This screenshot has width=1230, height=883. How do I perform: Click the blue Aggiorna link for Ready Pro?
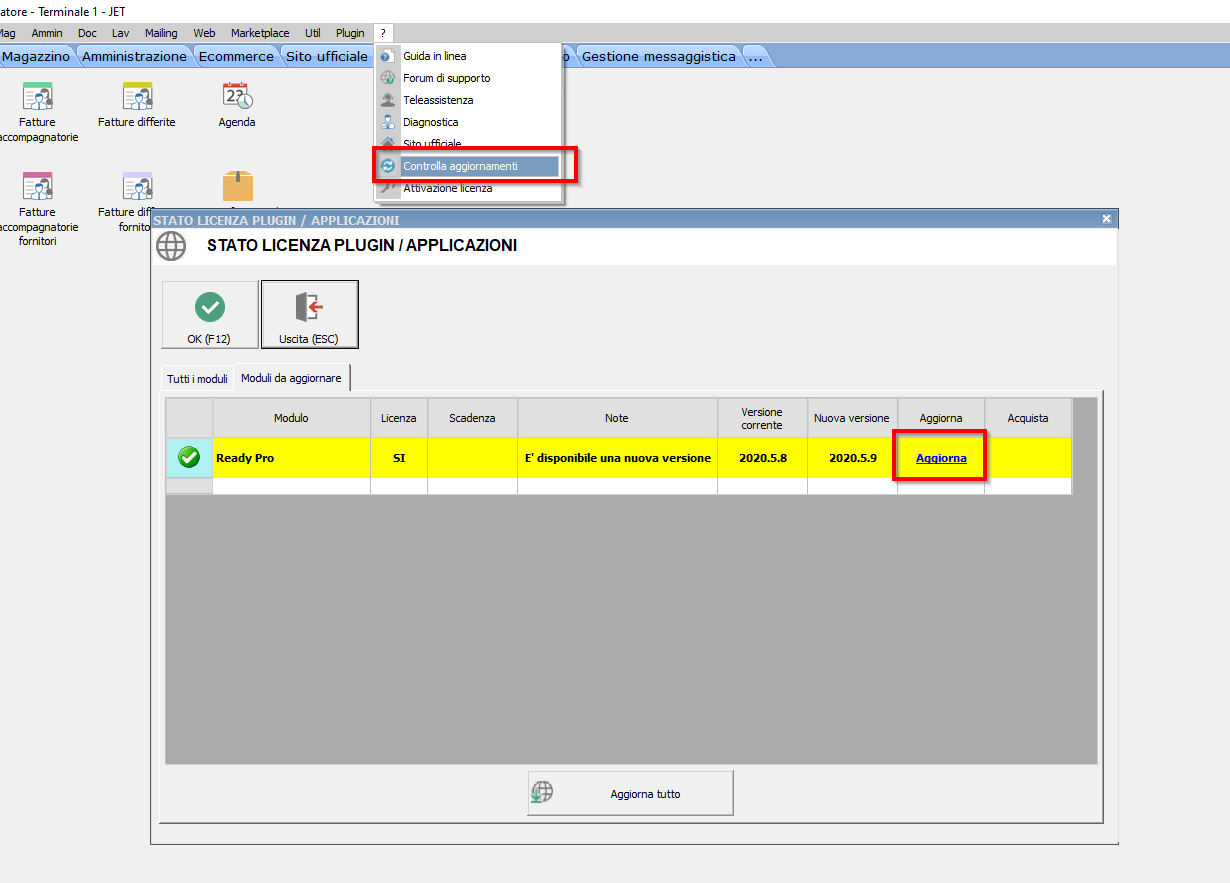click(x=941, y=458)
